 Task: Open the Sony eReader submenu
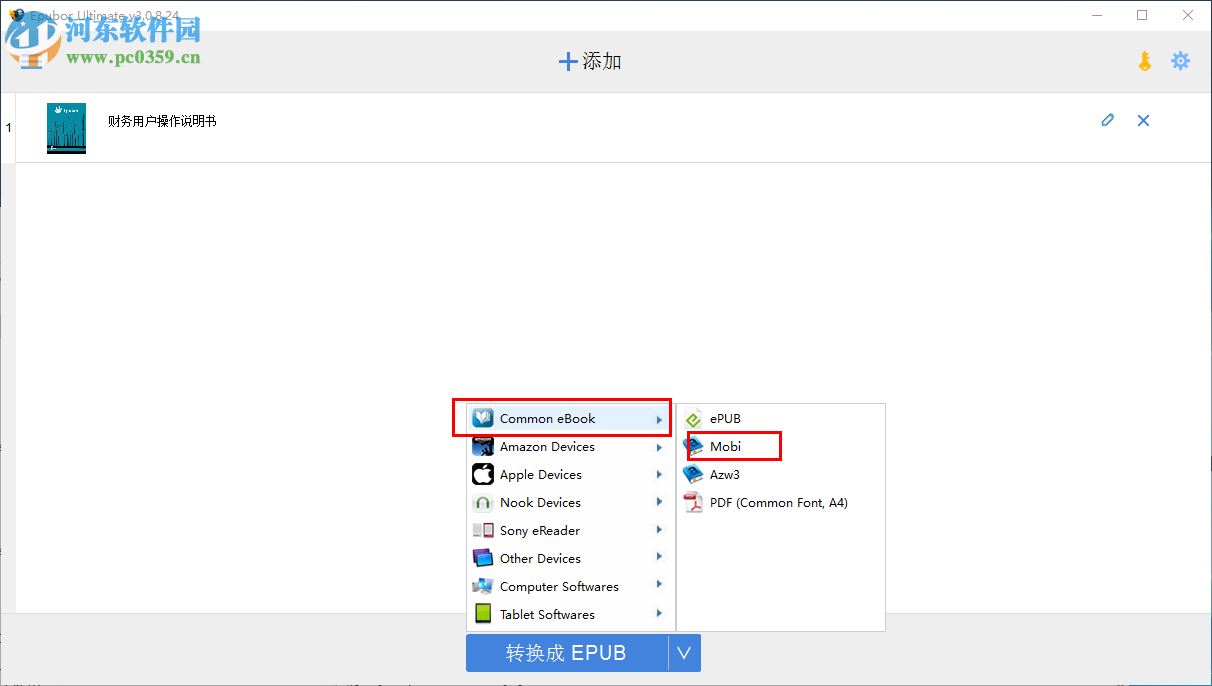pos(568,530)
